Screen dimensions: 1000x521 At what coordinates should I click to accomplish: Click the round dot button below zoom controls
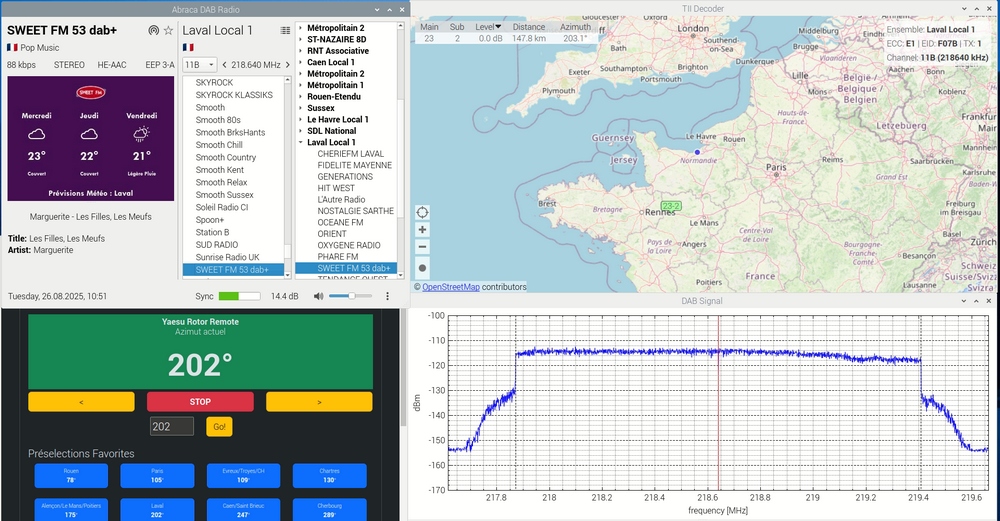pos(422,268)
